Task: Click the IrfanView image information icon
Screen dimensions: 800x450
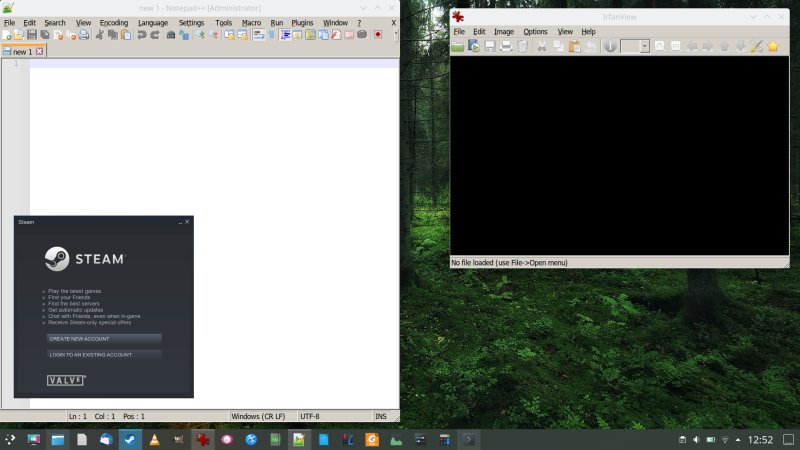Action: point(610,47)
